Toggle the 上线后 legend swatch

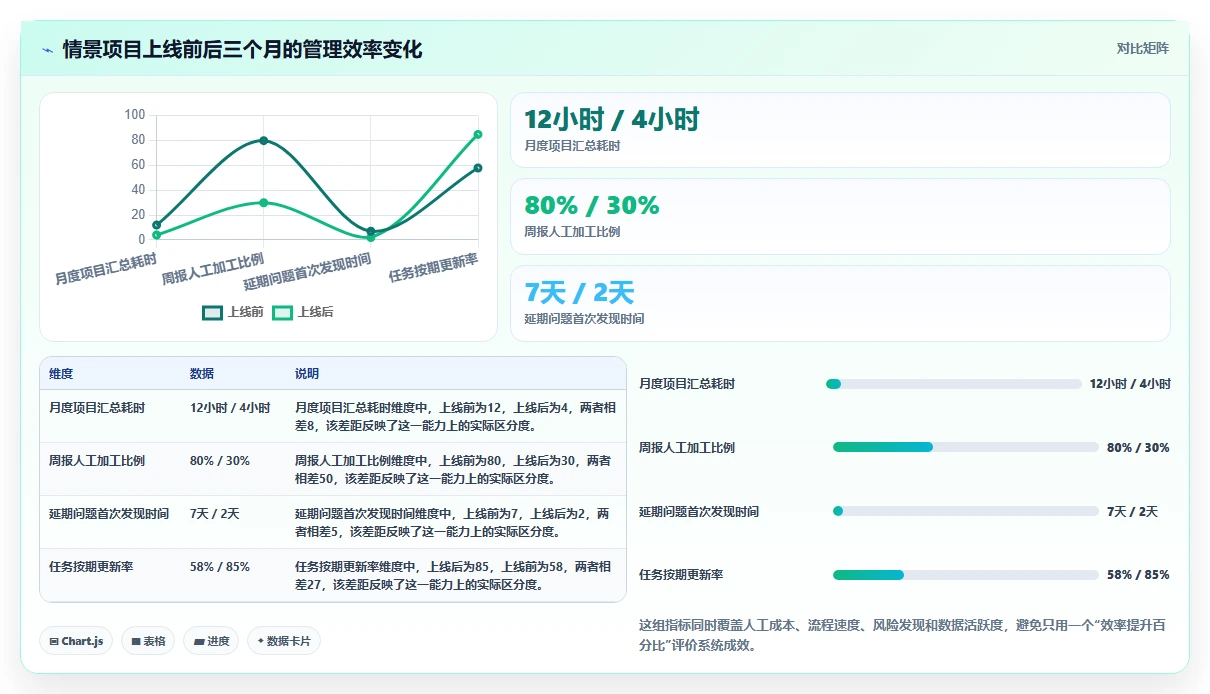click(283, 312)
